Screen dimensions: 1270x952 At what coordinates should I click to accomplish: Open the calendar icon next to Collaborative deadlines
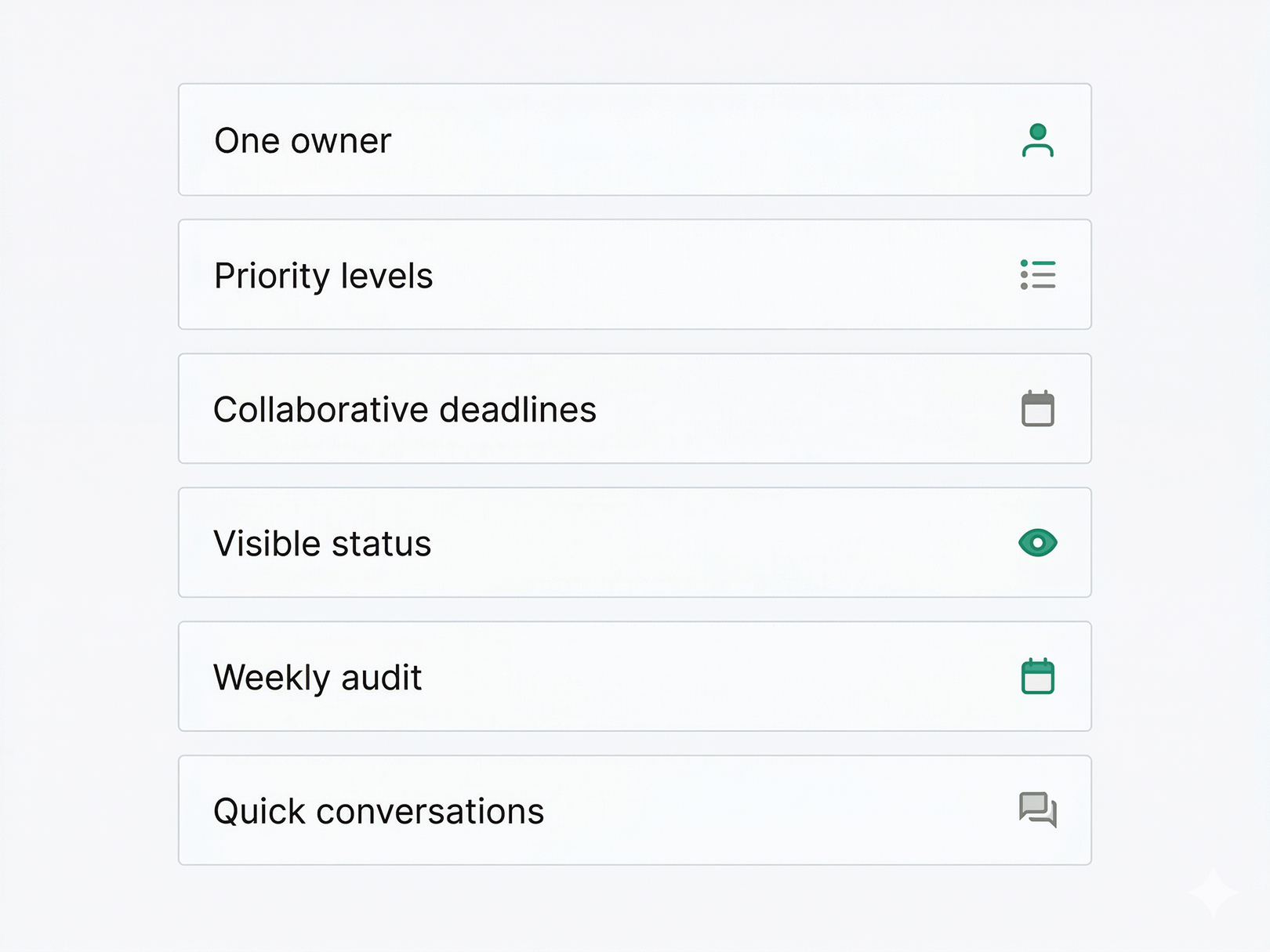click(1039, 408)
